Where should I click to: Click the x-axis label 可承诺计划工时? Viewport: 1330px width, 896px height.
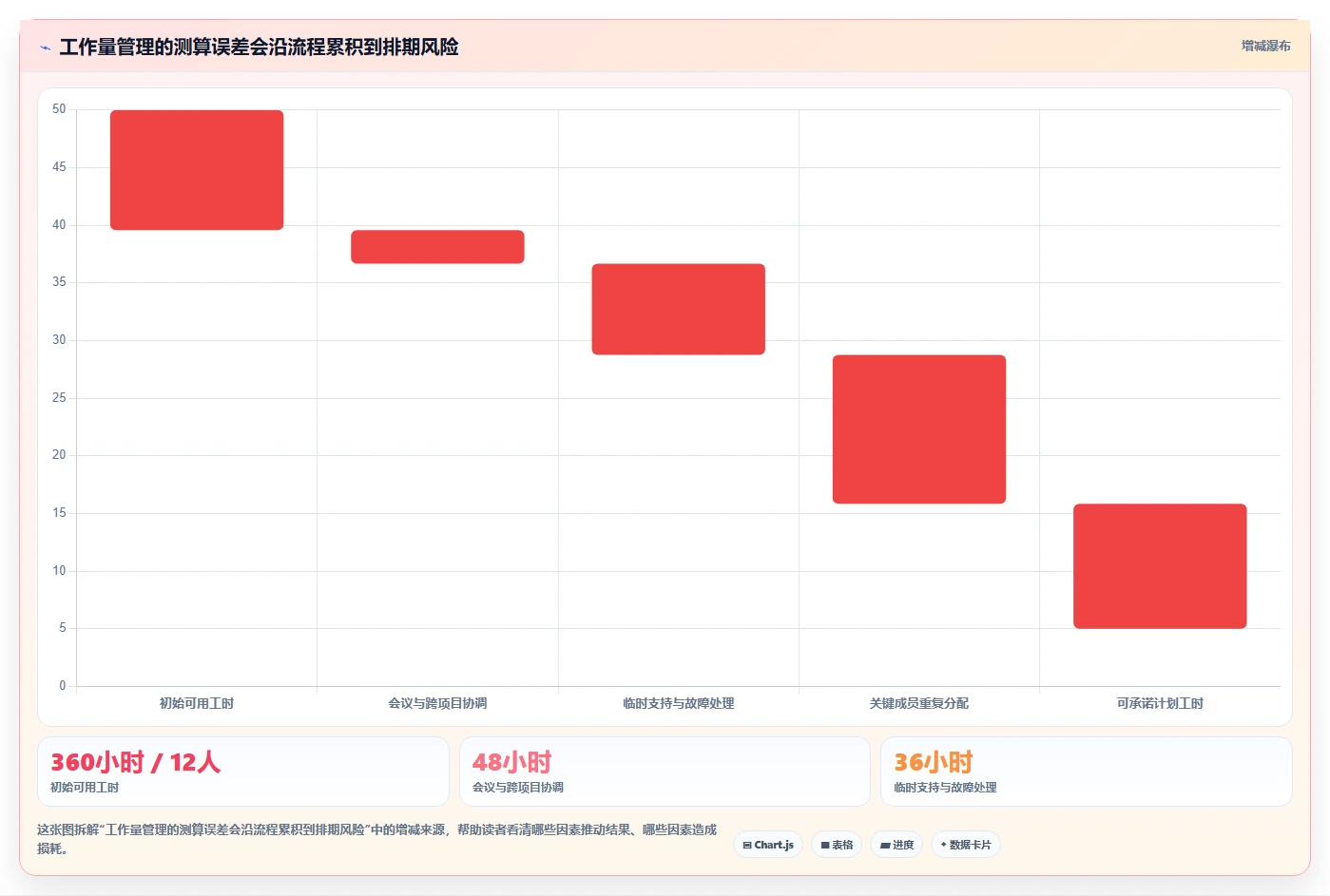pos(1160,703)
